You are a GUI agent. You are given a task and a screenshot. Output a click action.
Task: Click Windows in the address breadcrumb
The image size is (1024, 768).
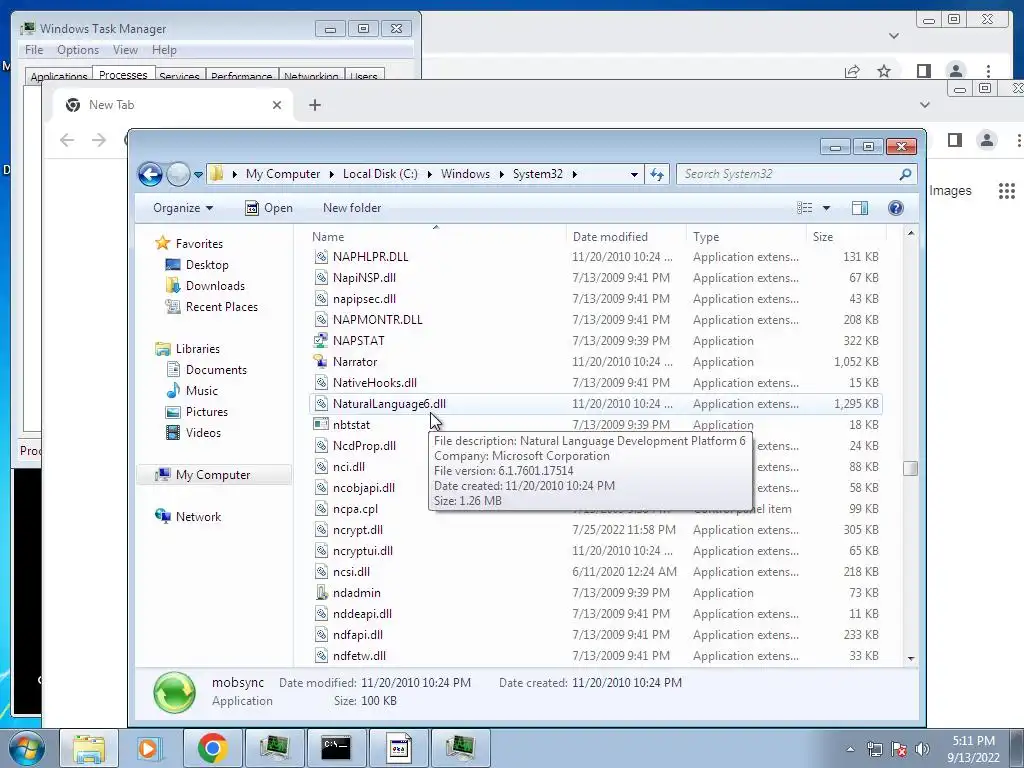465,174
